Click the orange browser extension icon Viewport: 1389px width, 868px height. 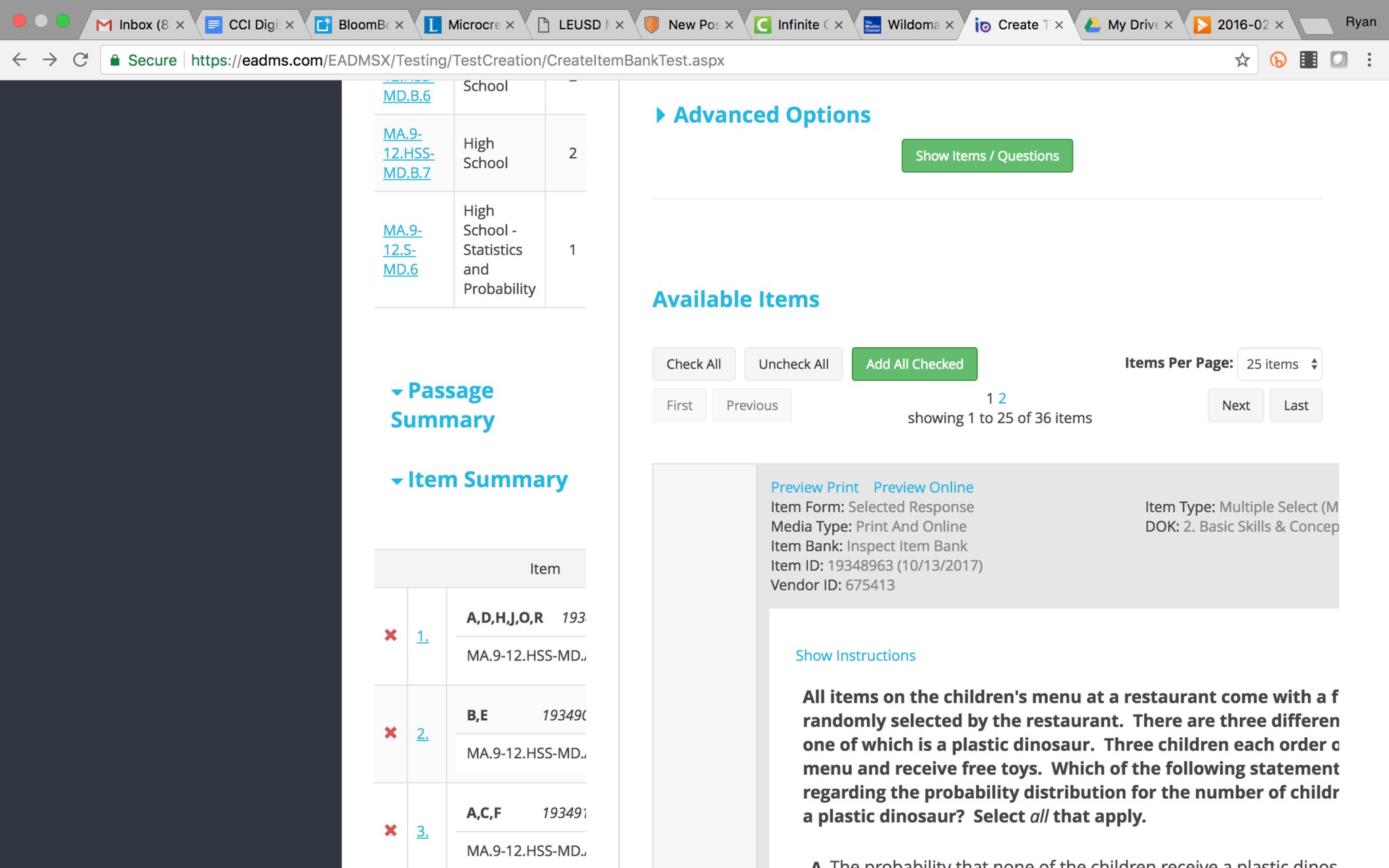[1278, 60]
